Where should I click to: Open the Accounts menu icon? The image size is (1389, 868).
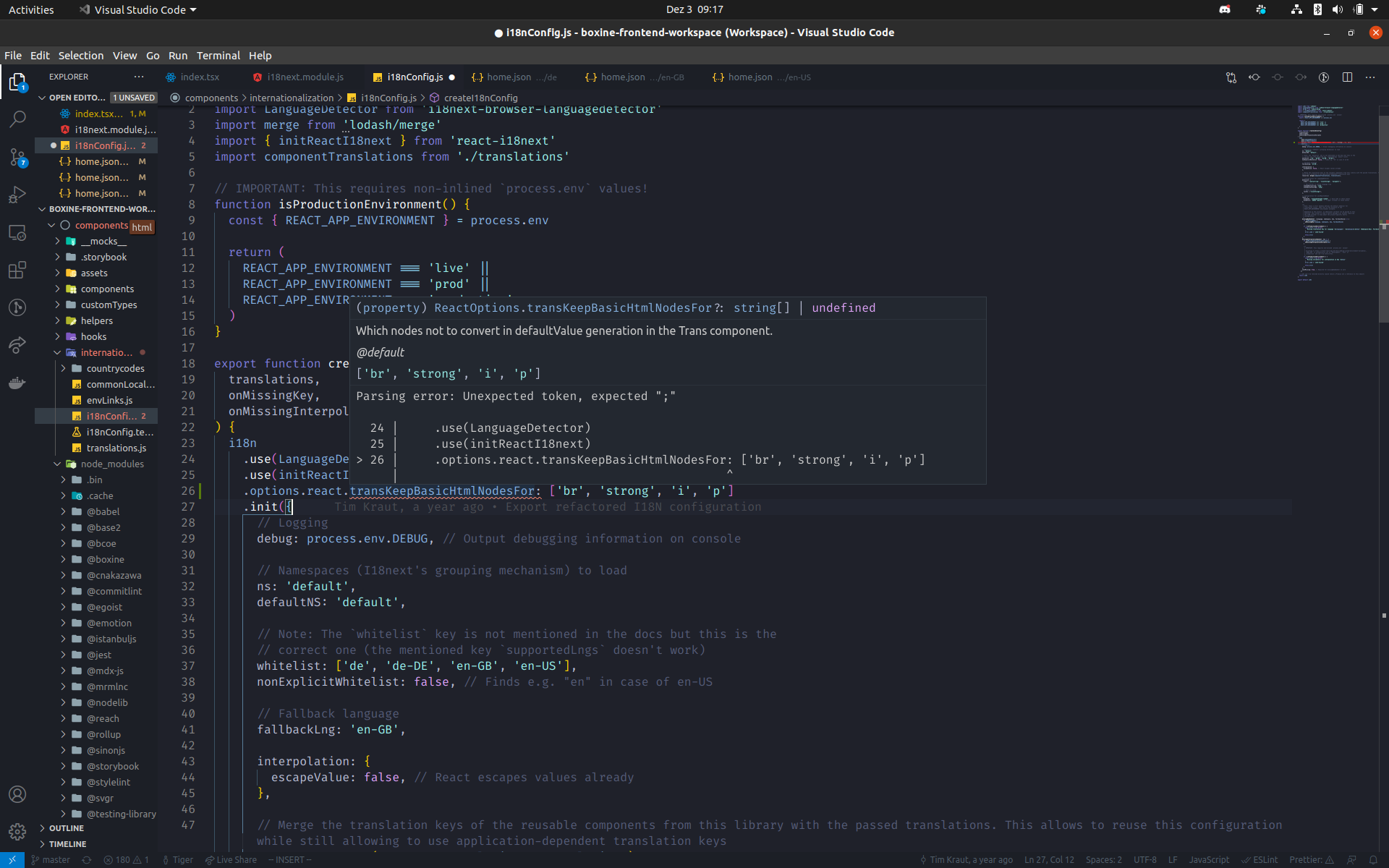[x=17, y=793]
